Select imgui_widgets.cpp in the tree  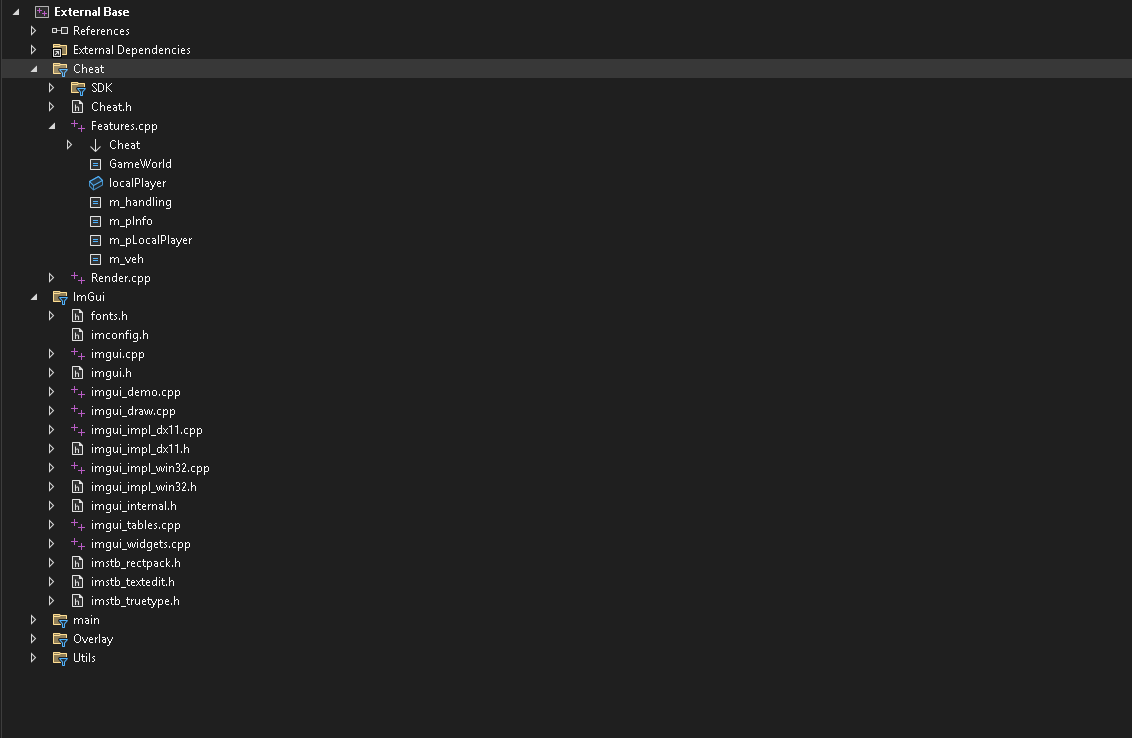[140, 544]
